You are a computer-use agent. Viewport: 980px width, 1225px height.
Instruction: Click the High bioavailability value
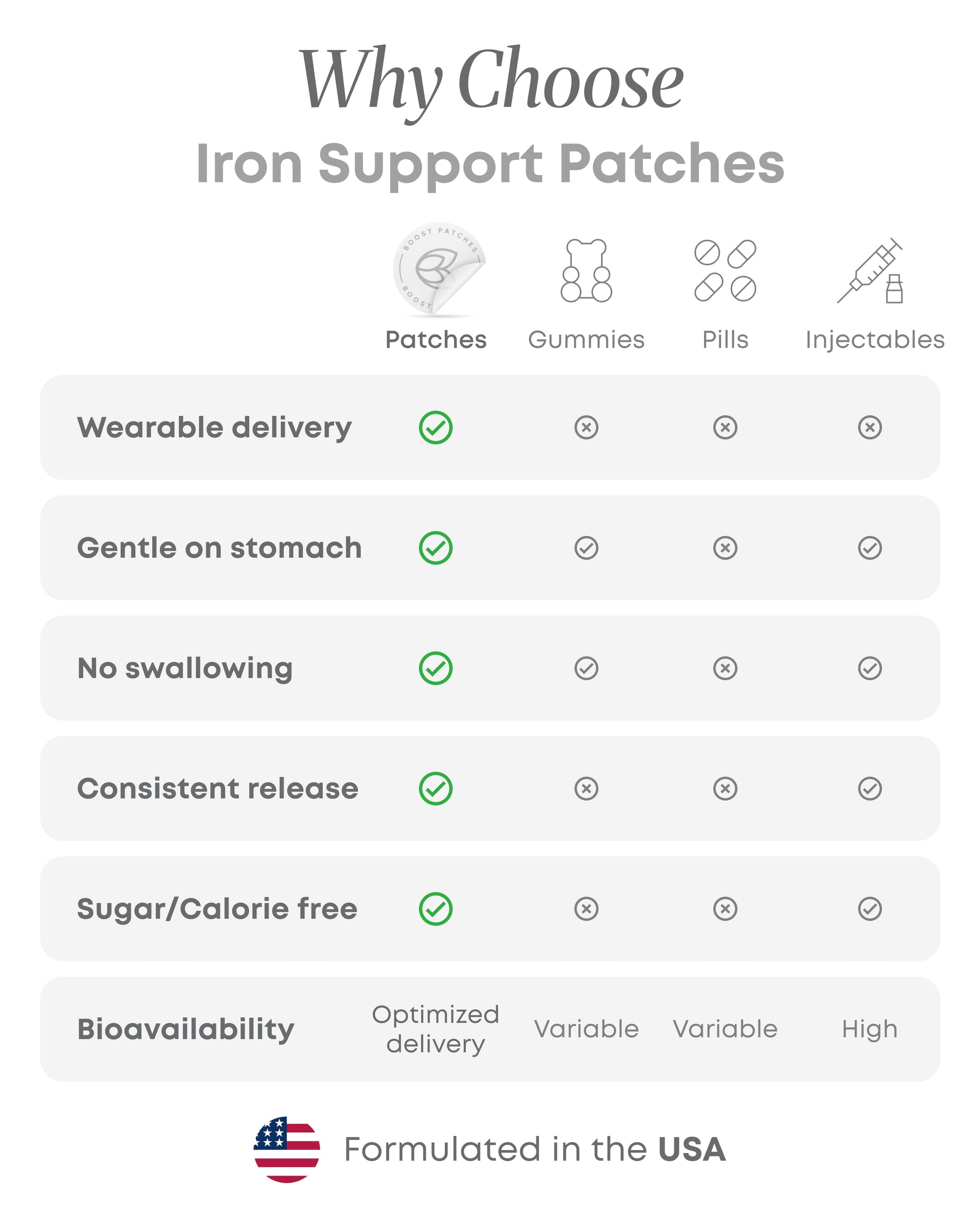click(870, 1030)
